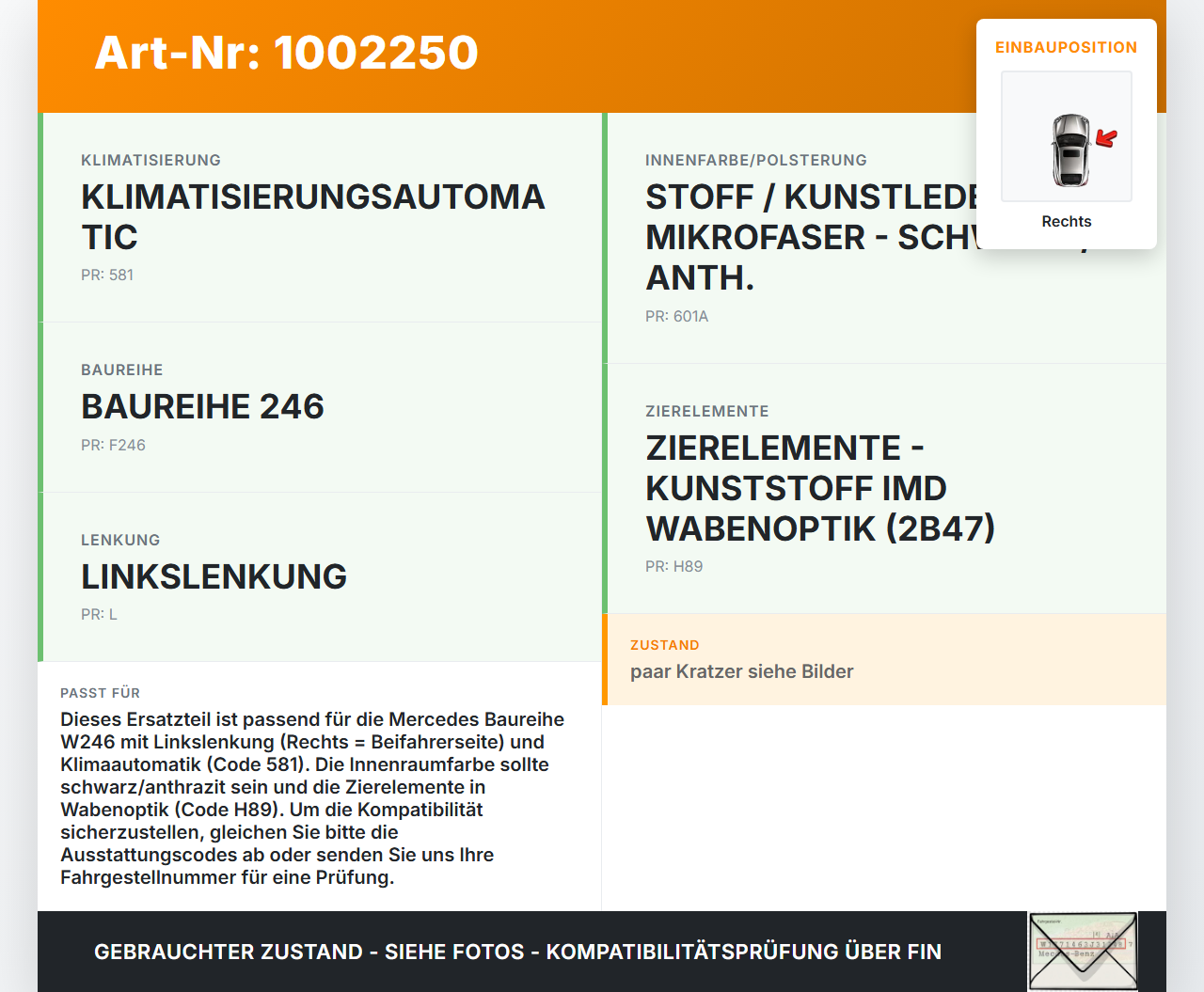Image resolution: width=1204 pixels, height=992 pixels.
Task: Select the LINKSLENKUNG value
Action: pyautogui.click(x=214, y=576)
